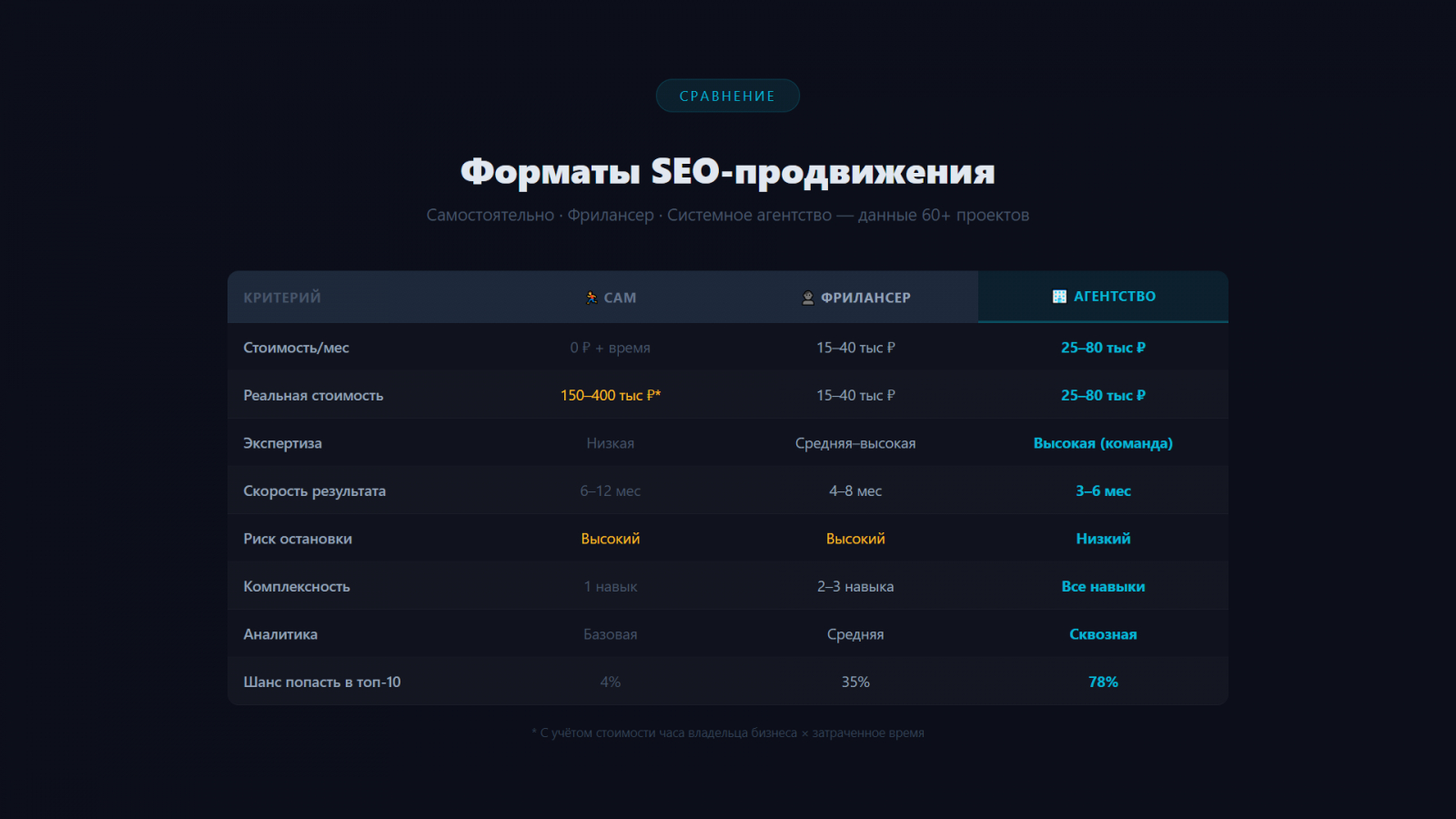Click the subtitle mentioning 60+ проектов
1456x819 pixels.
pos(728,216)
